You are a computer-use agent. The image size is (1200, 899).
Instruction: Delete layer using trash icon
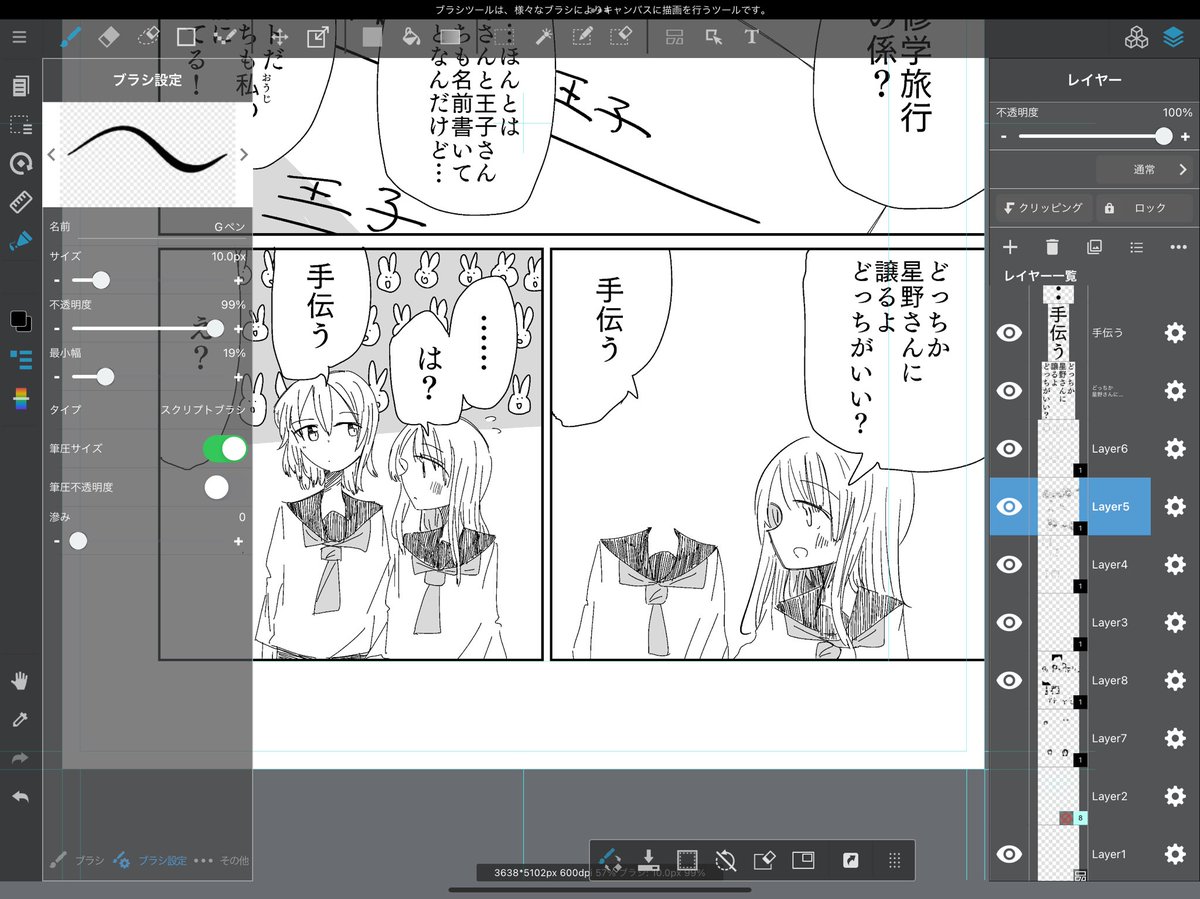[1052, 247]
